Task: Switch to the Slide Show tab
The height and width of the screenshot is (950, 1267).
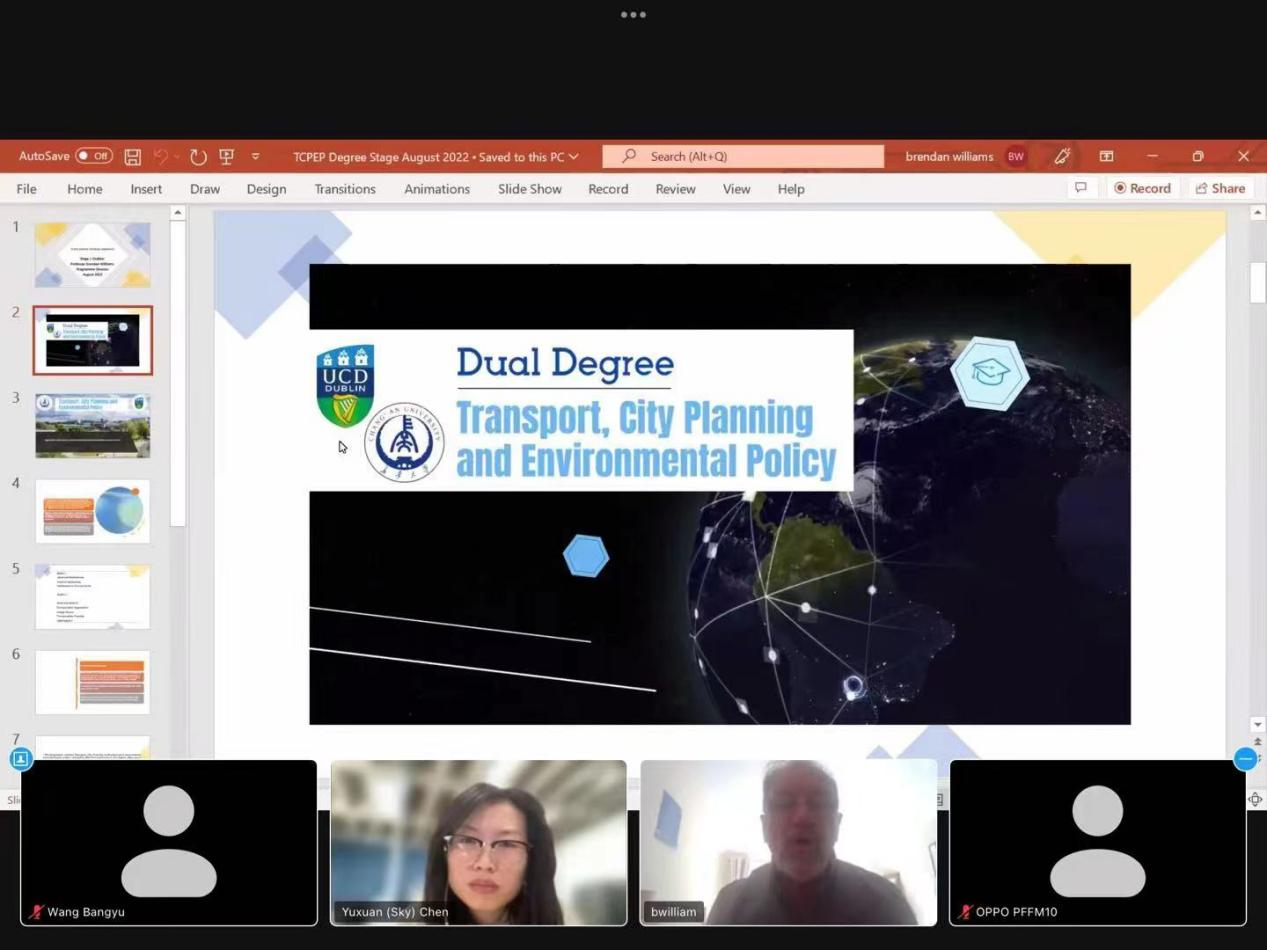Action: pos(529,189)
